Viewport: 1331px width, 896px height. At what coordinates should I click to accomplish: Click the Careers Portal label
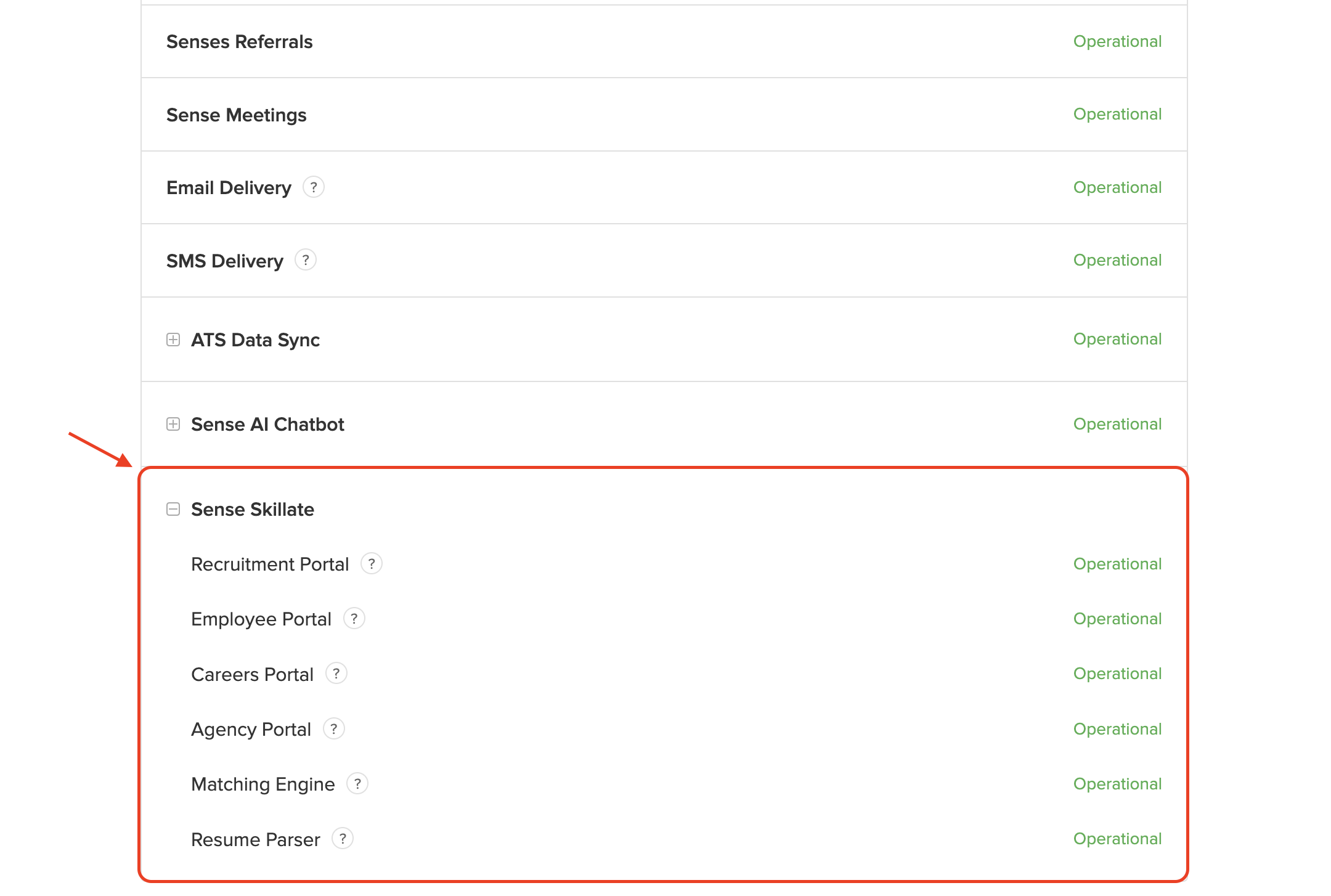pyautogui.click(x=253, y=675)
